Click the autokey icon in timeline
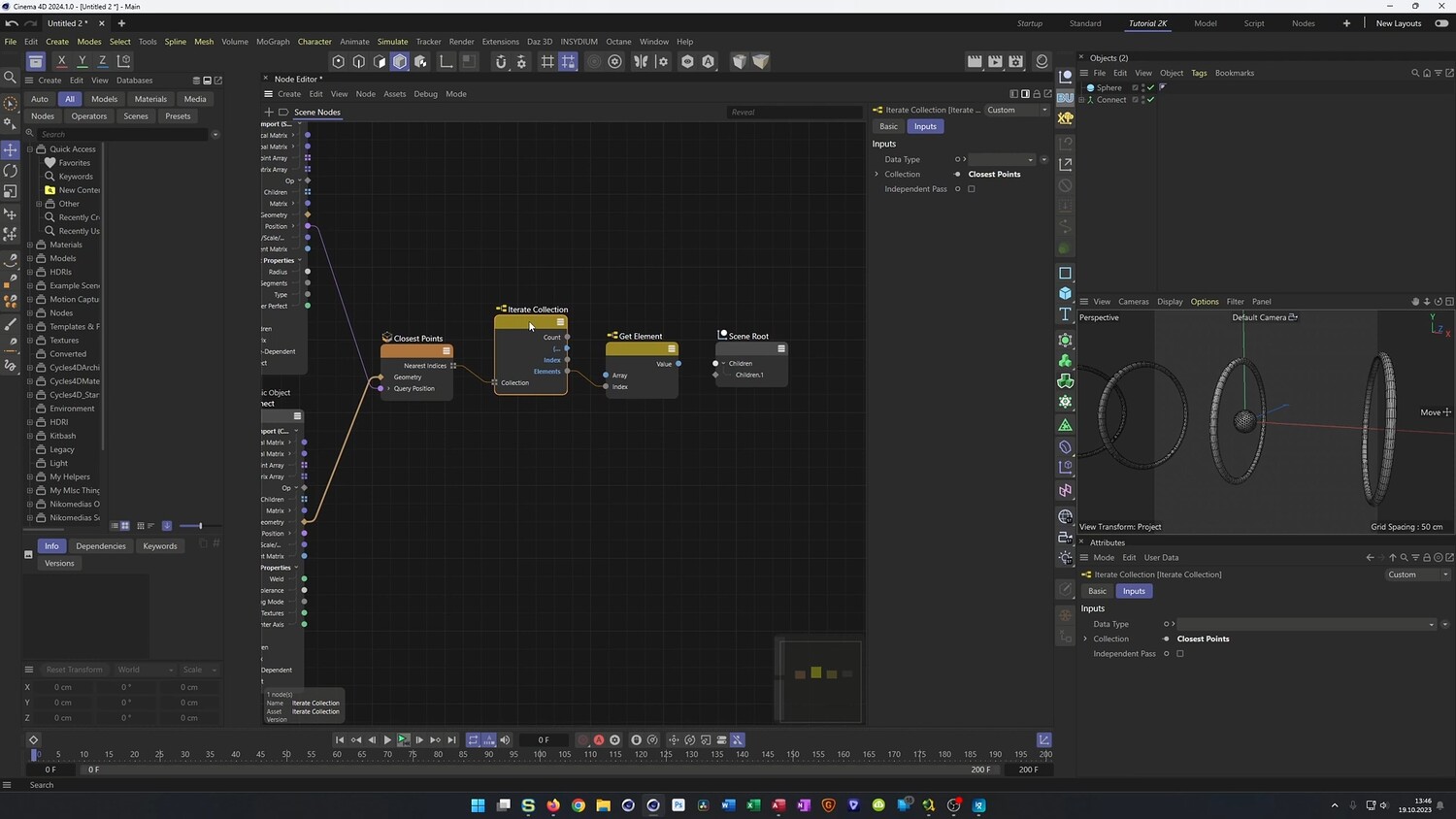This screenshot has width=1456, height=819. (599, 739)
